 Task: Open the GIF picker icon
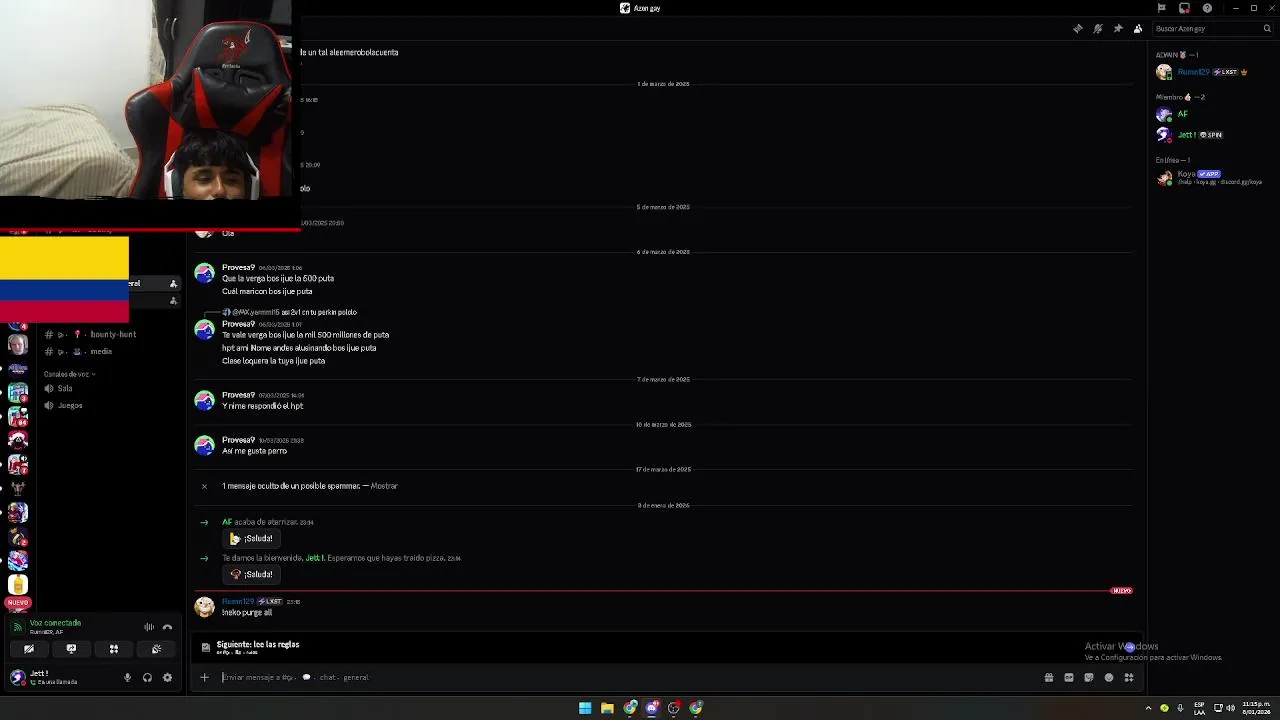(1068, 678)
